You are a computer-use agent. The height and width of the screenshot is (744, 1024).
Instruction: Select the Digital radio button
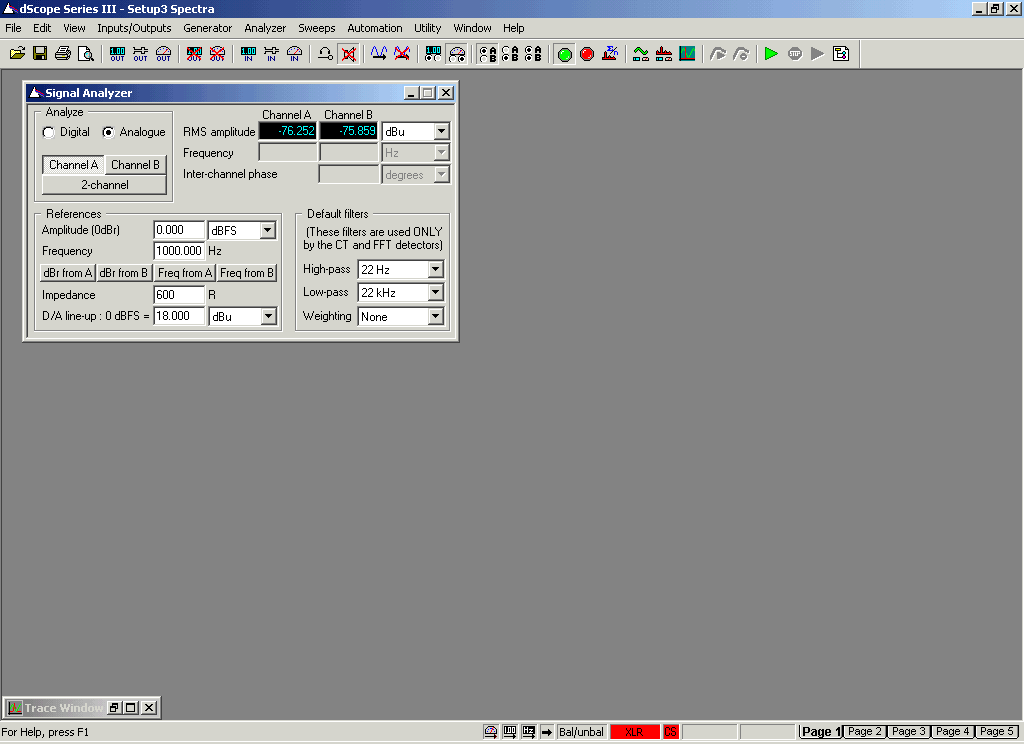(x=48, y=133)
